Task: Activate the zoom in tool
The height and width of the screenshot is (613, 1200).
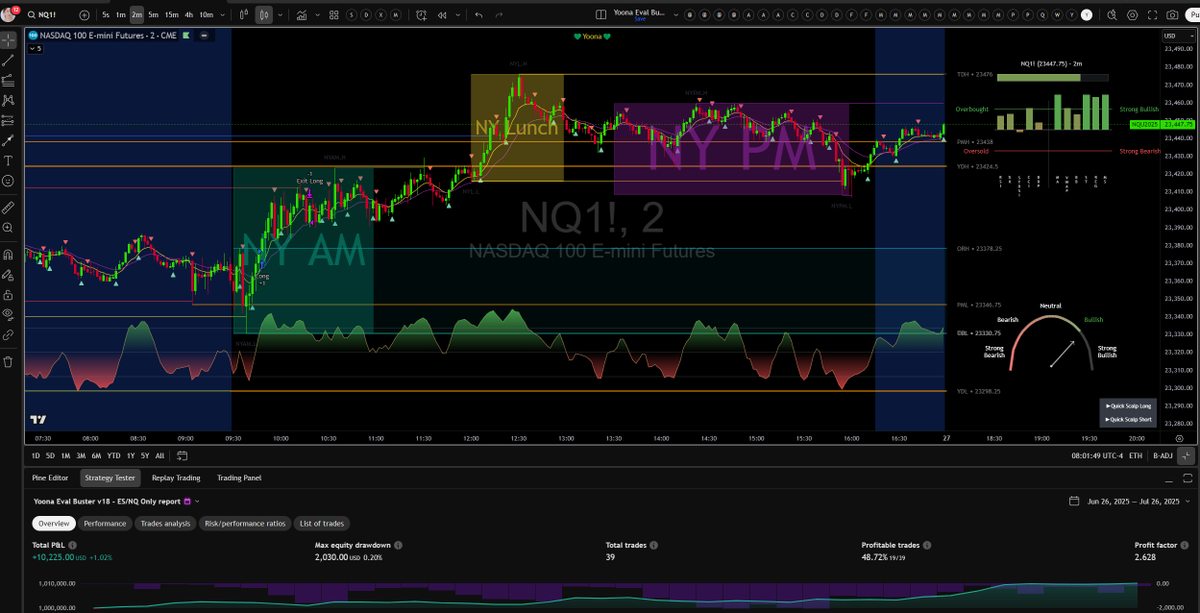Action: click(x=9, y=228)
